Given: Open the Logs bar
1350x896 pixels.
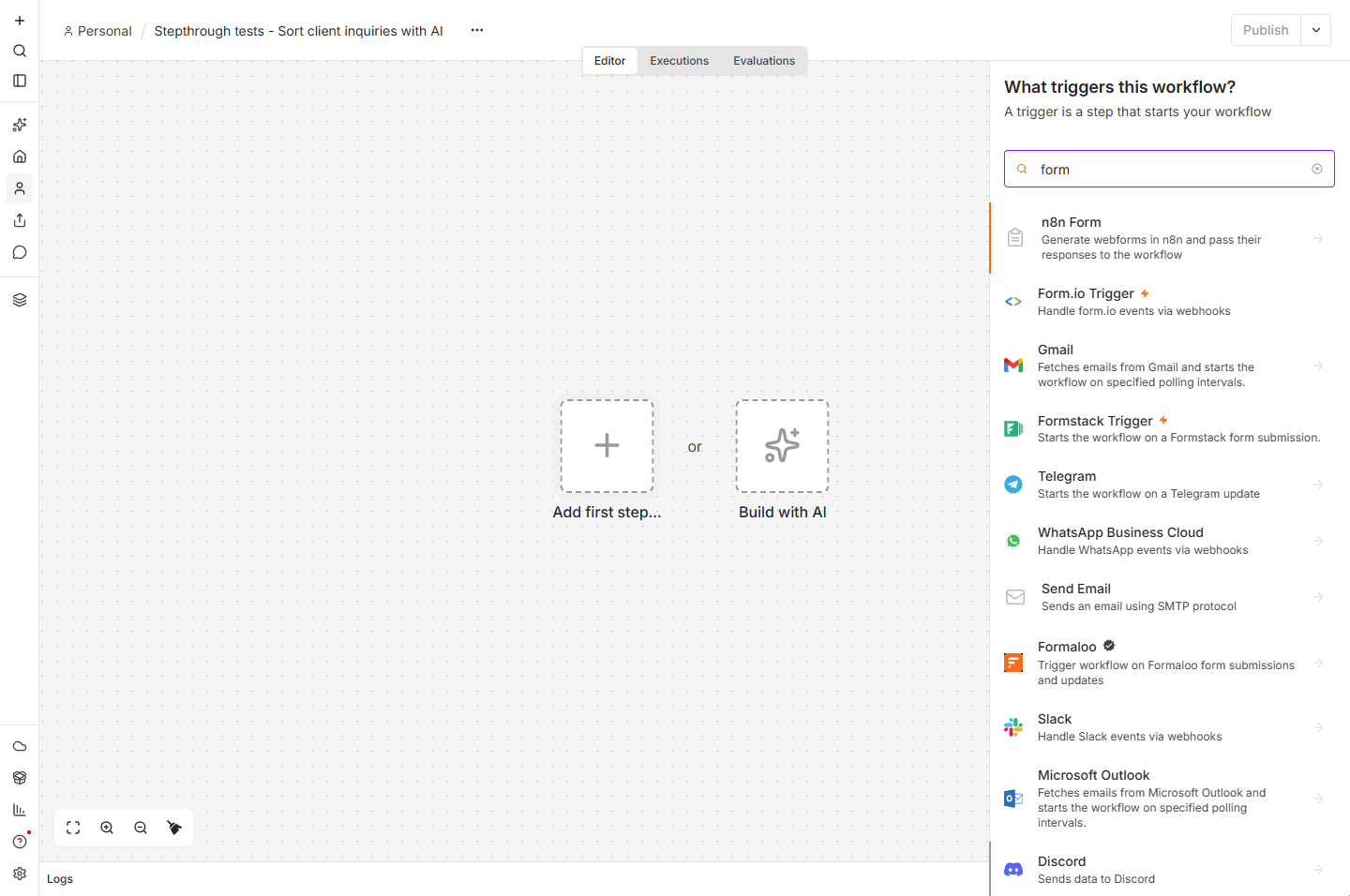Looking at the screenshot, I should coord(514,879).
